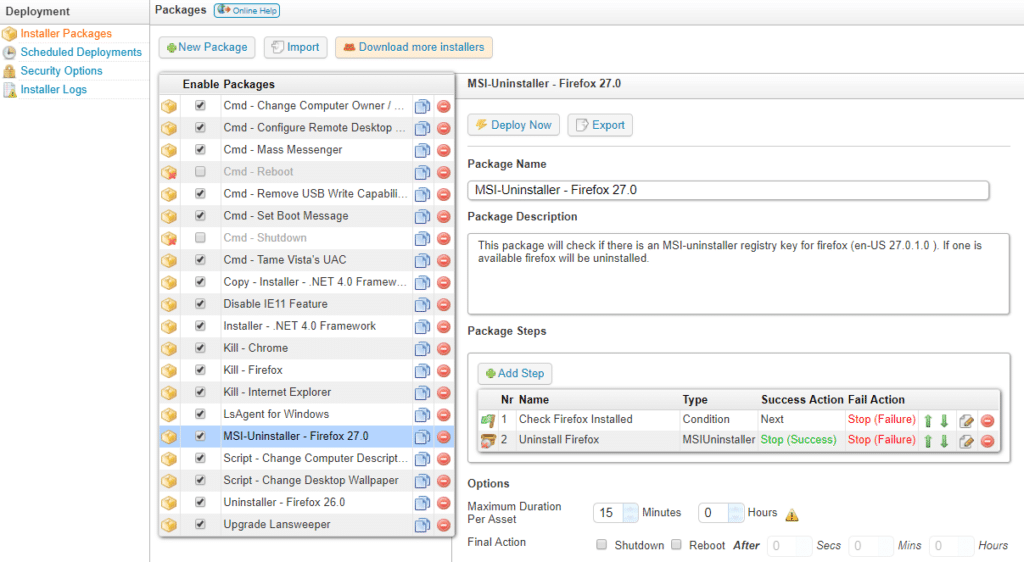Screen dimensions: 1024x562
Task: Enable the Cmd - Reboot package checkbox
Action: [x=200, y=172]
